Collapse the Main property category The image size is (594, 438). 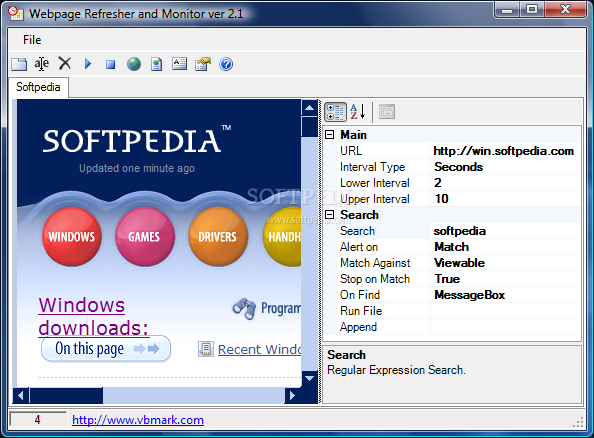click(x=330, y=135)
